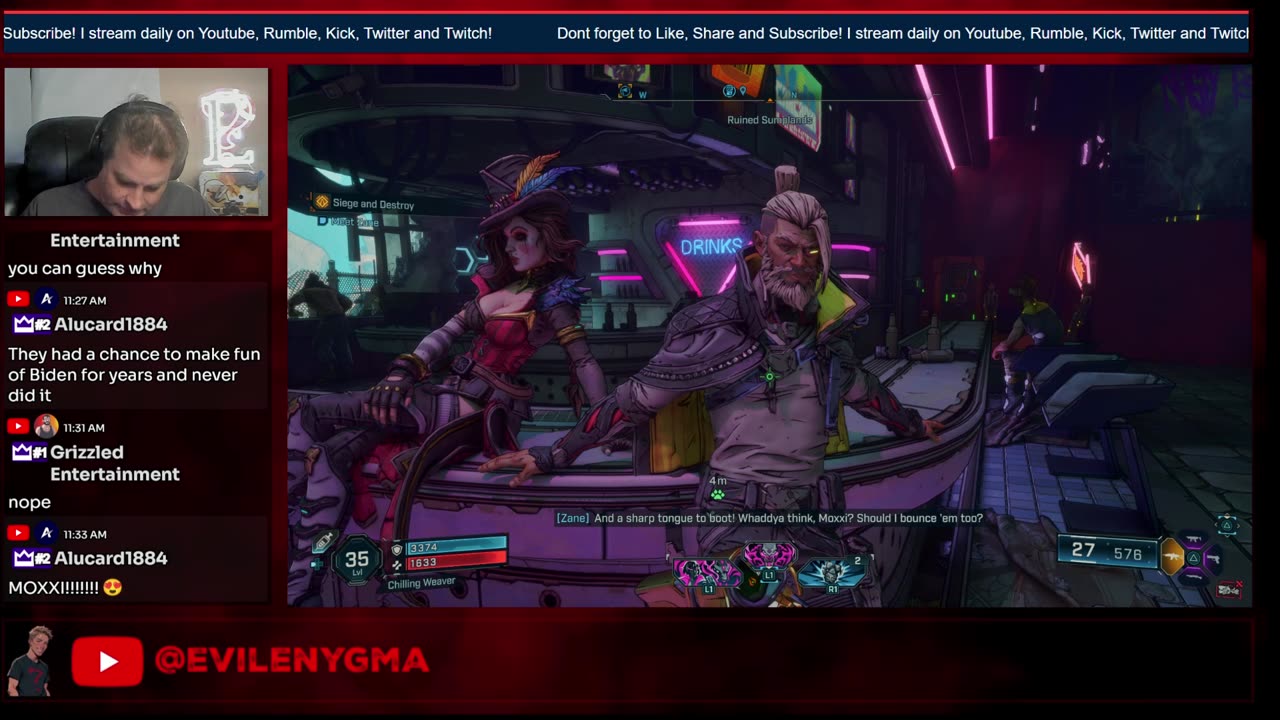The image size is (1280, 720).
Task: Open Alucard1884 username above 'They had a chance'
Action: tap(110, 324)
